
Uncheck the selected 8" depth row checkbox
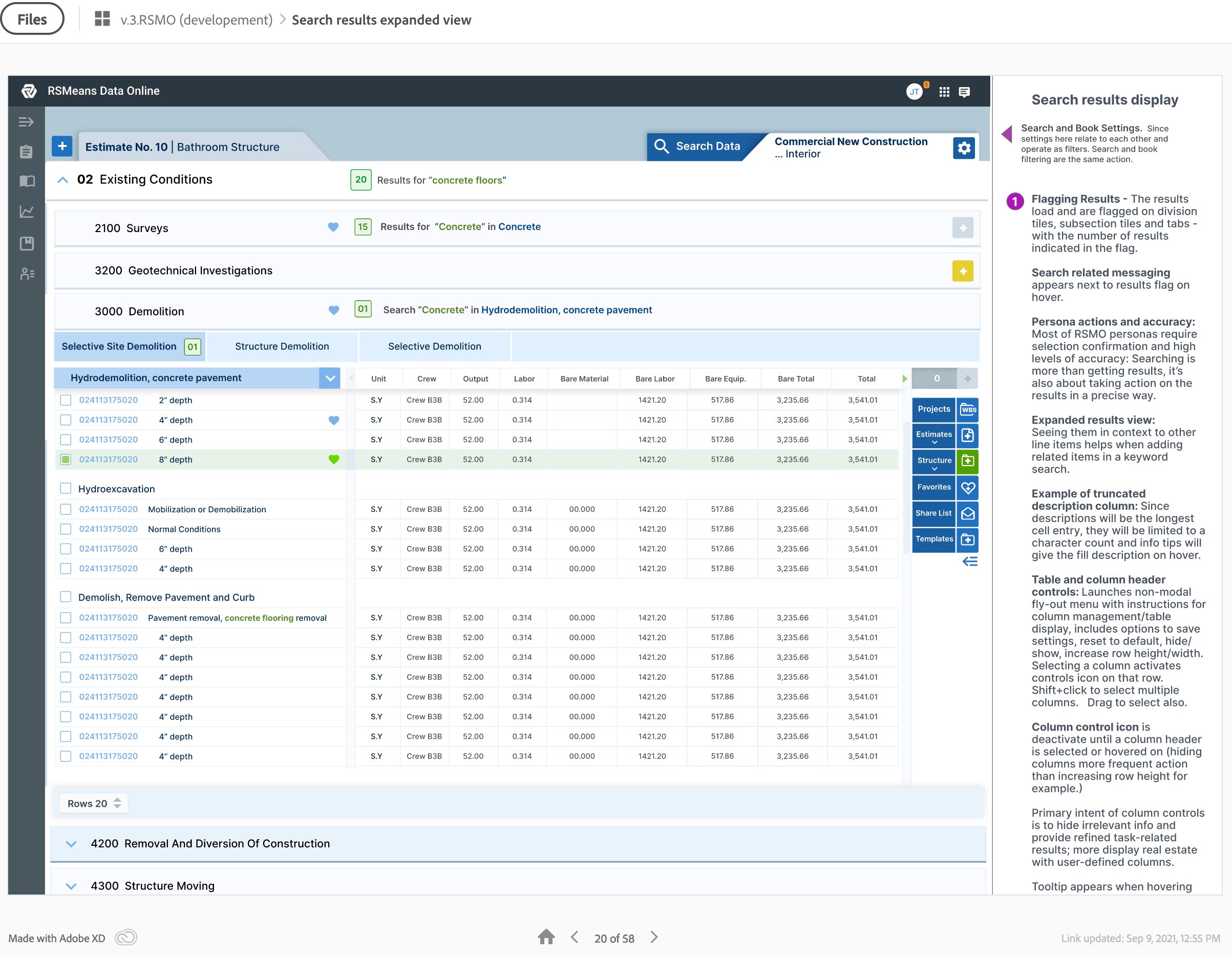coord(66,460)
